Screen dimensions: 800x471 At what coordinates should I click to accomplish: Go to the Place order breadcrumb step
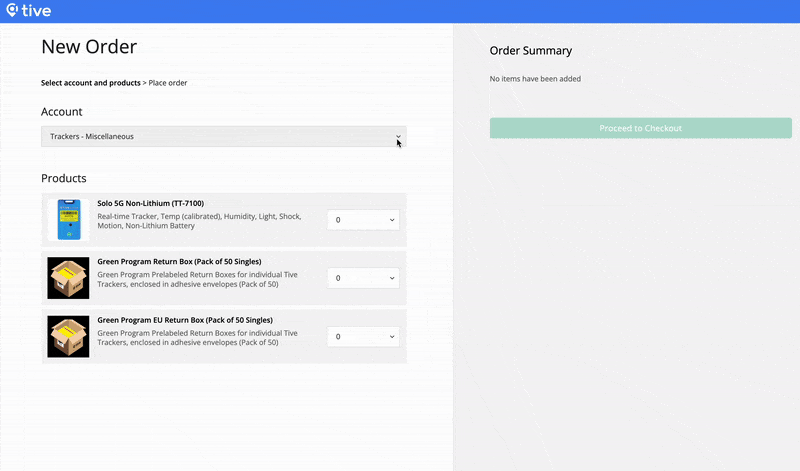pos(168,83)
